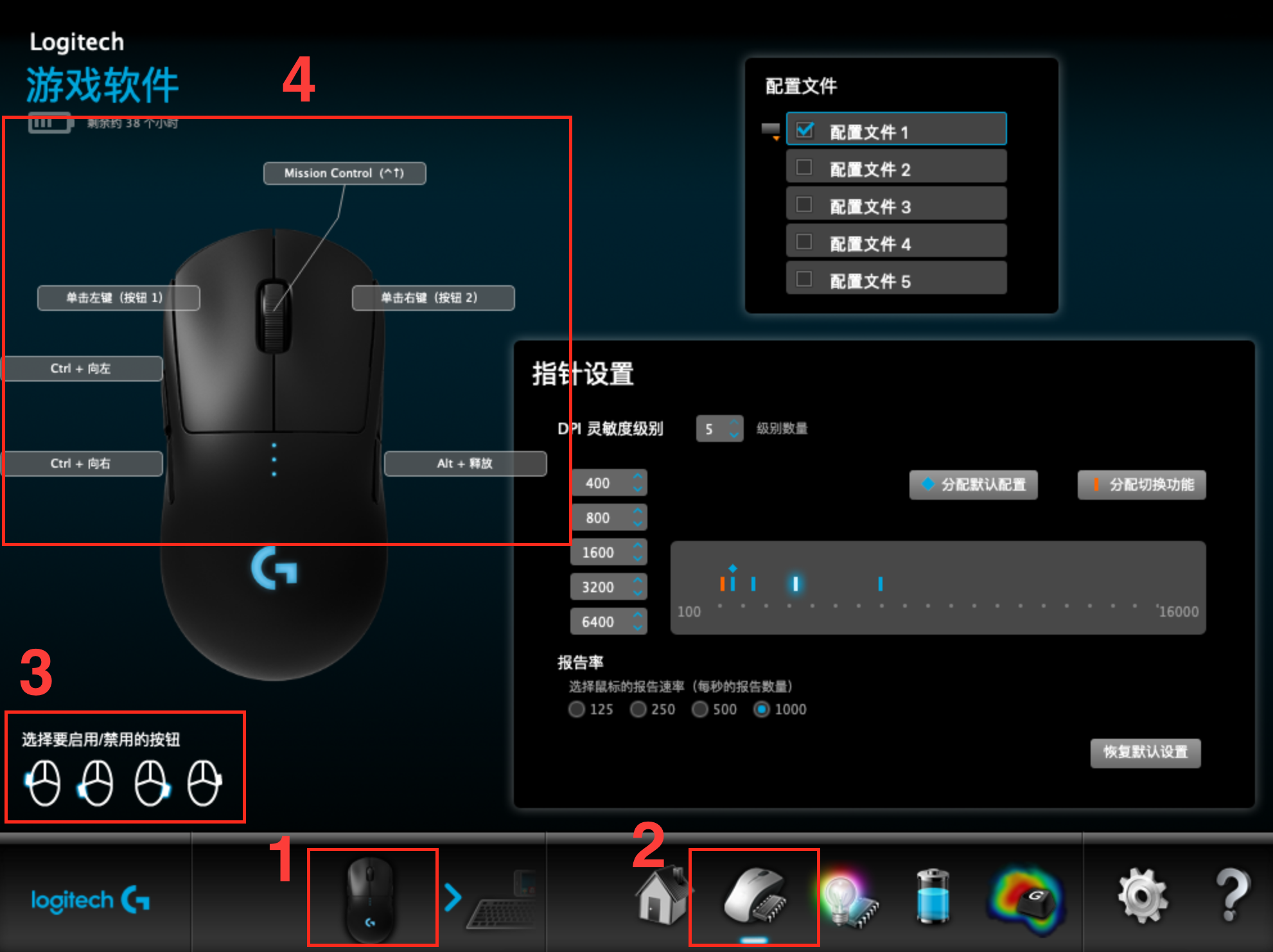The width and height of the screenshot is (1273, 952).
Task: Toggle fourth mouse button enable icon
Action: (x=205, y=782)
